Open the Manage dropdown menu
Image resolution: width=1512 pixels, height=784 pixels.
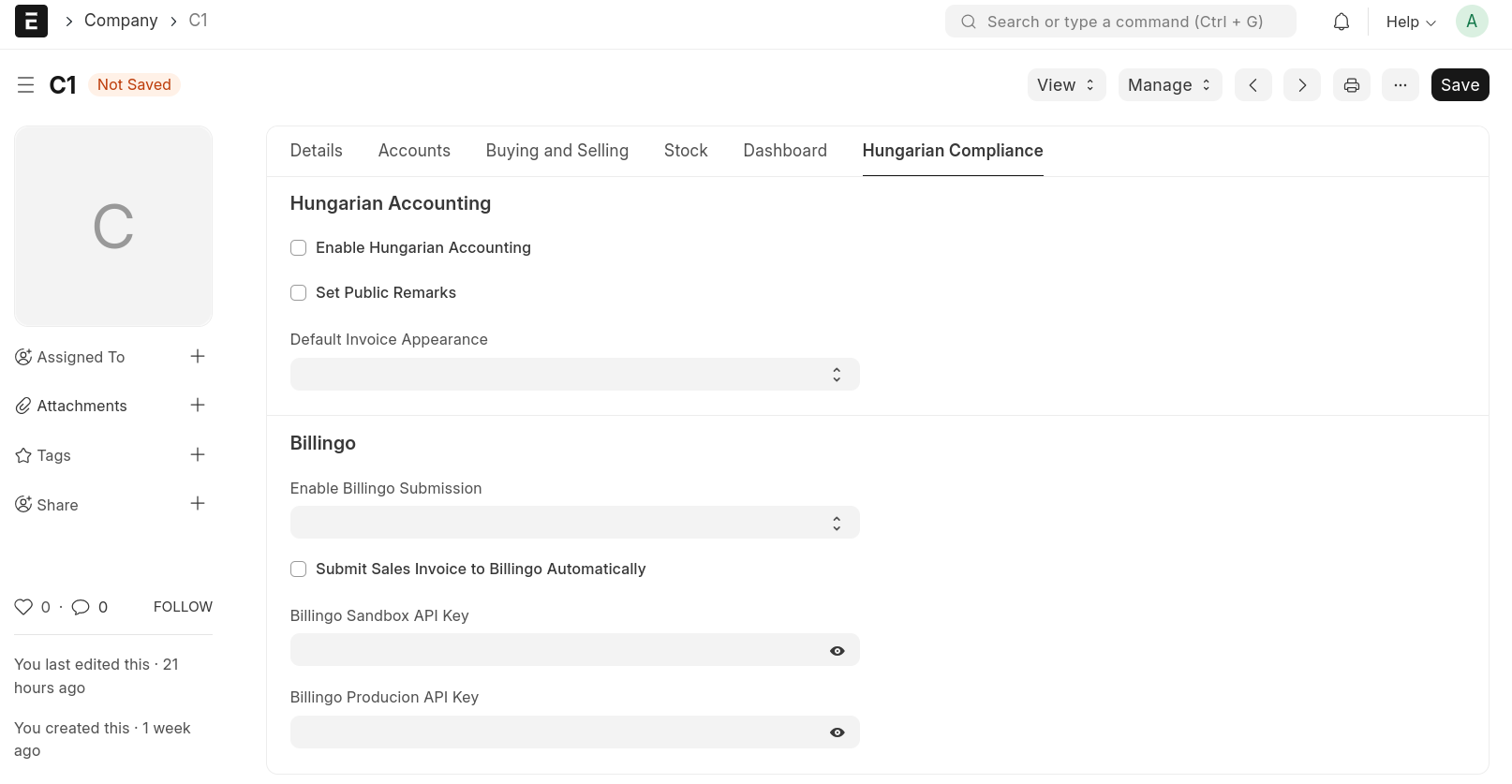point(1169,85)
